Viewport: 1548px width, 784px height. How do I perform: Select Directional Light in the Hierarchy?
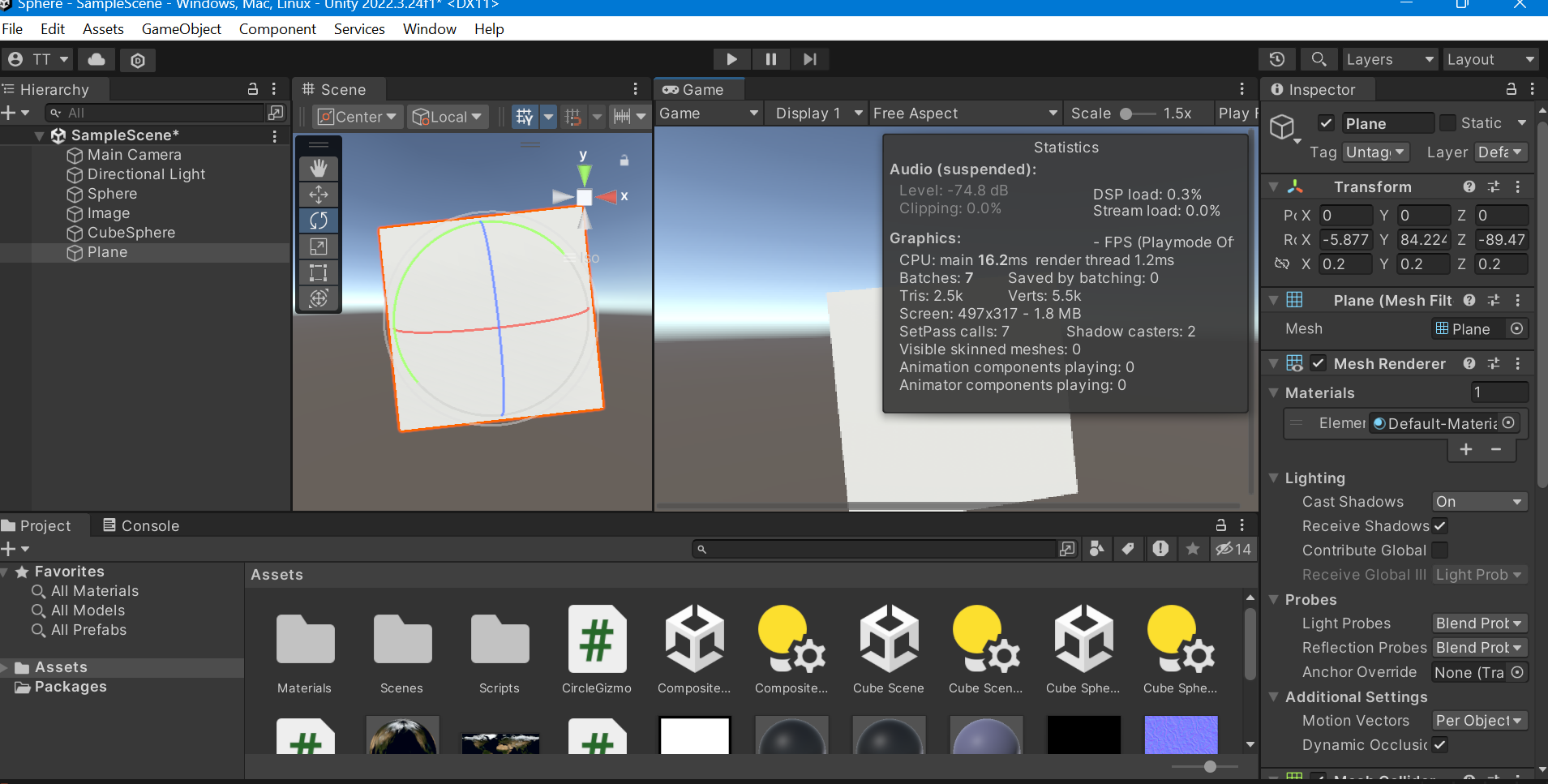coord(146,174)
